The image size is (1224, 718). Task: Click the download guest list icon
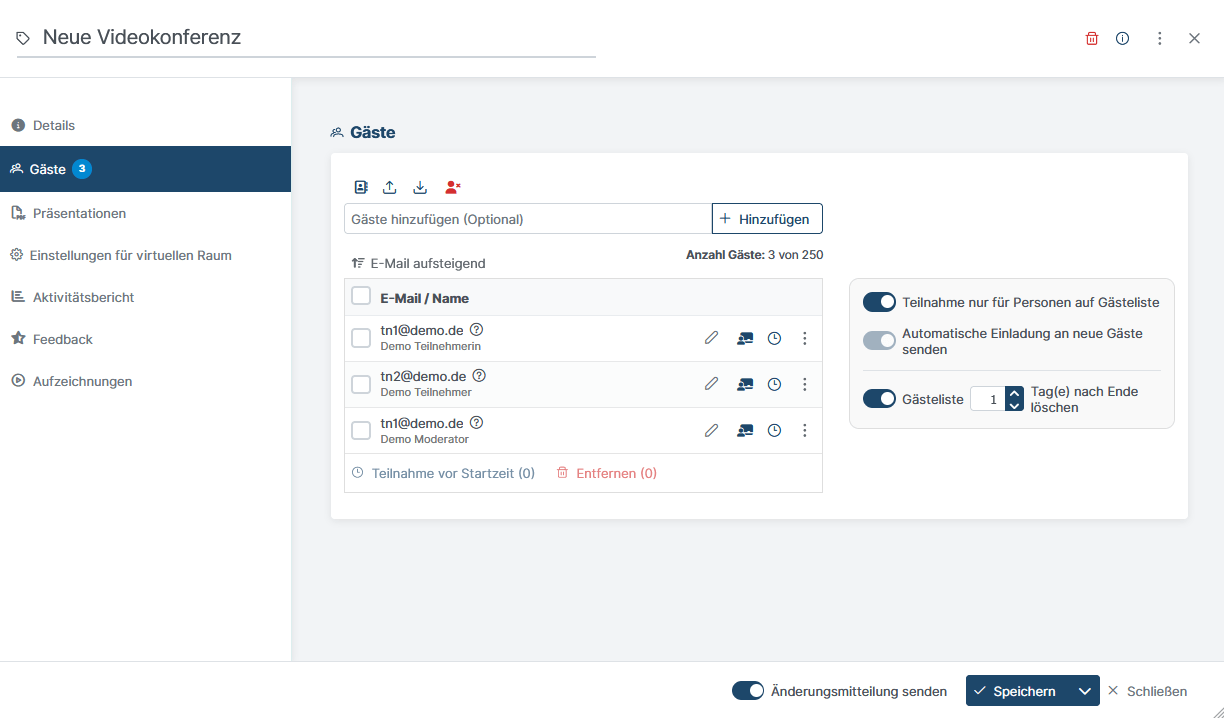tap(420, 187)
